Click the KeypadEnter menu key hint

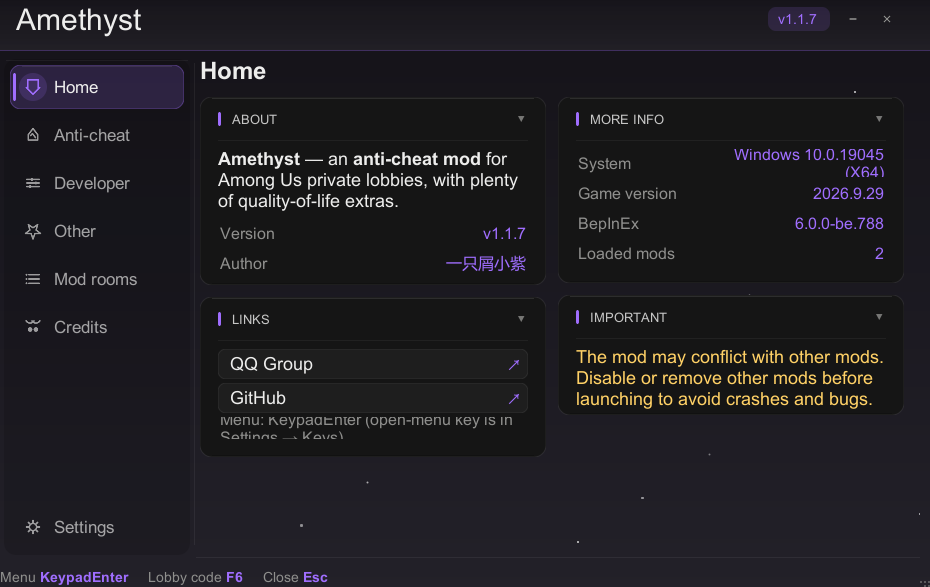click(84, 578)
